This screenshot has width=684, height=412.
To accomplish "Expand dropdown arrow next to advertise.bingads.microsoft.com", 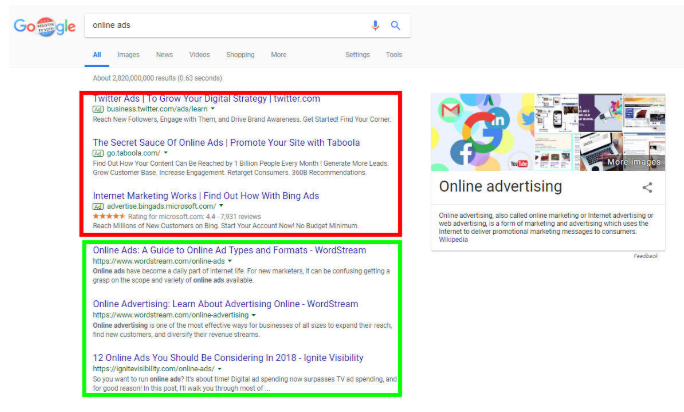I will click(221, 206).
